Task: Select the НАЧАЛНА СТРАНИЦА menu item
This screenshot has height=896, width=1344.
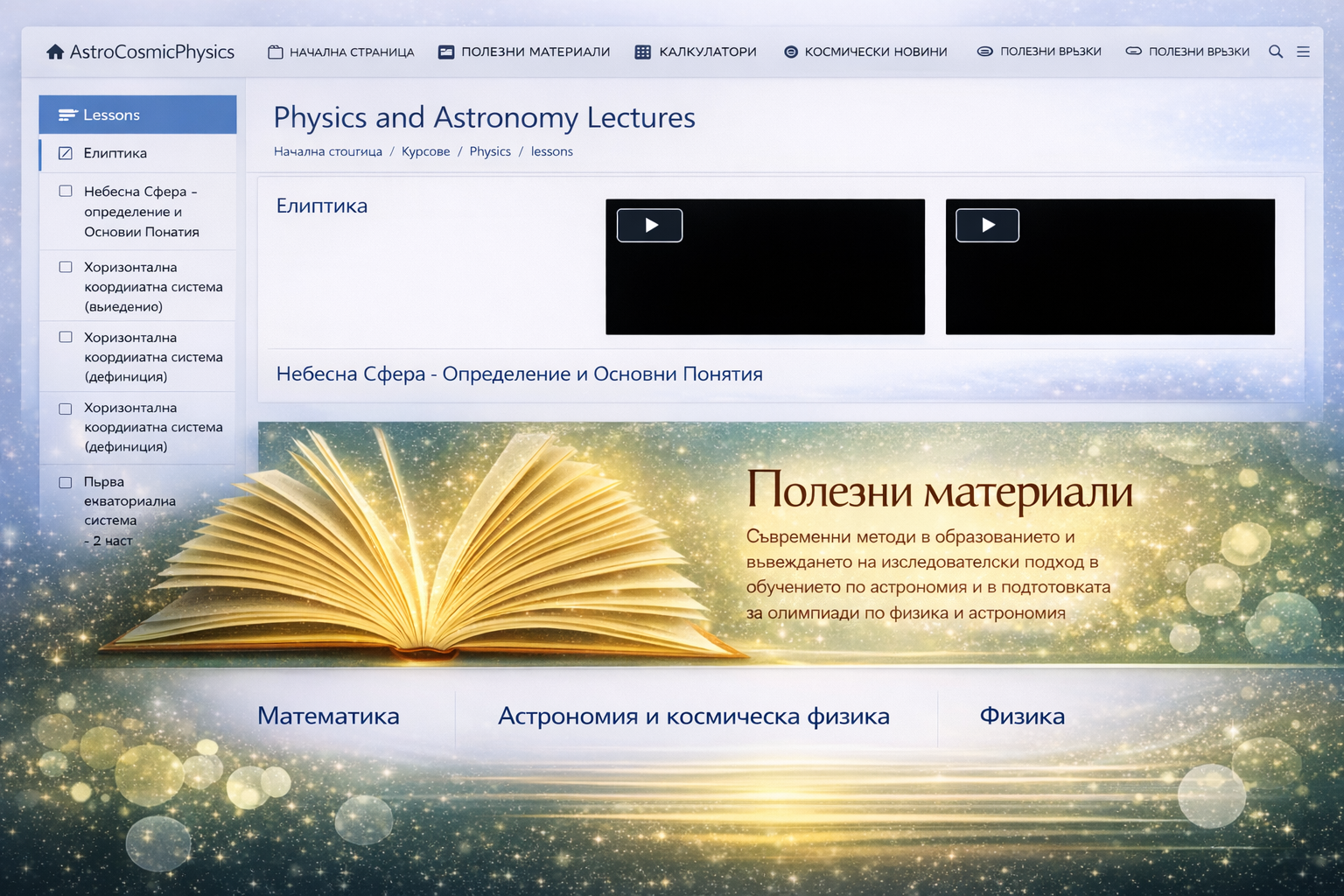Action: tap(350, 52)
